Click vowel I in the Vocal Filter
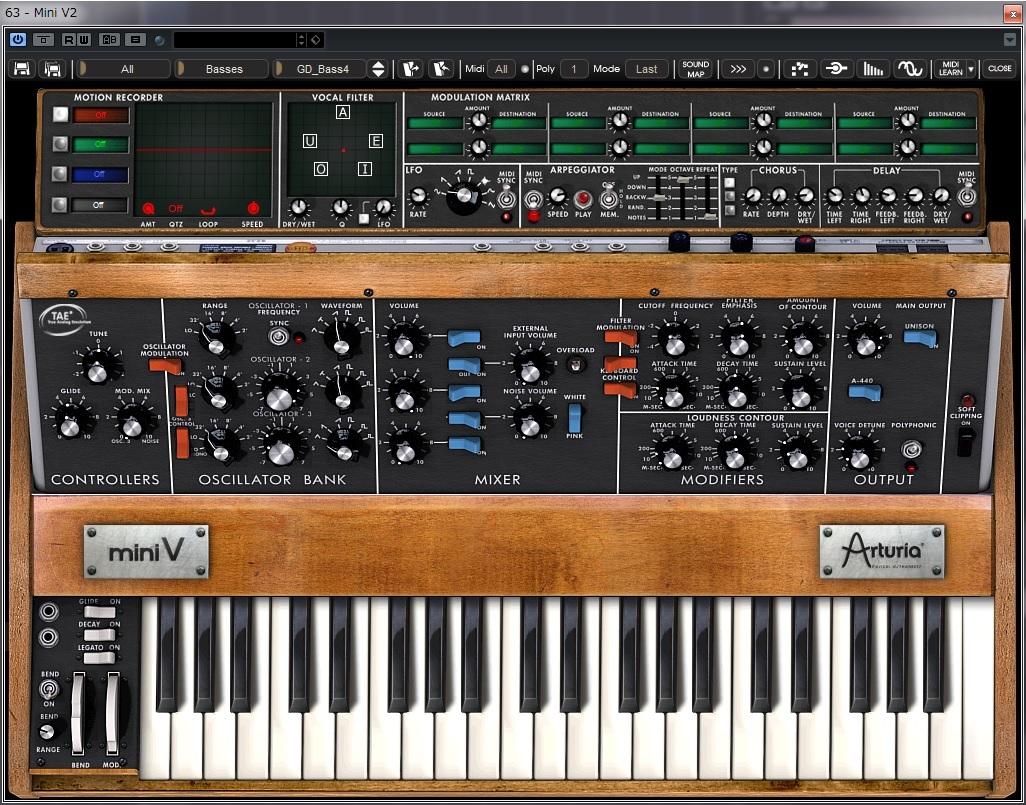This screenshot has width=1026, height=805. 364,170
